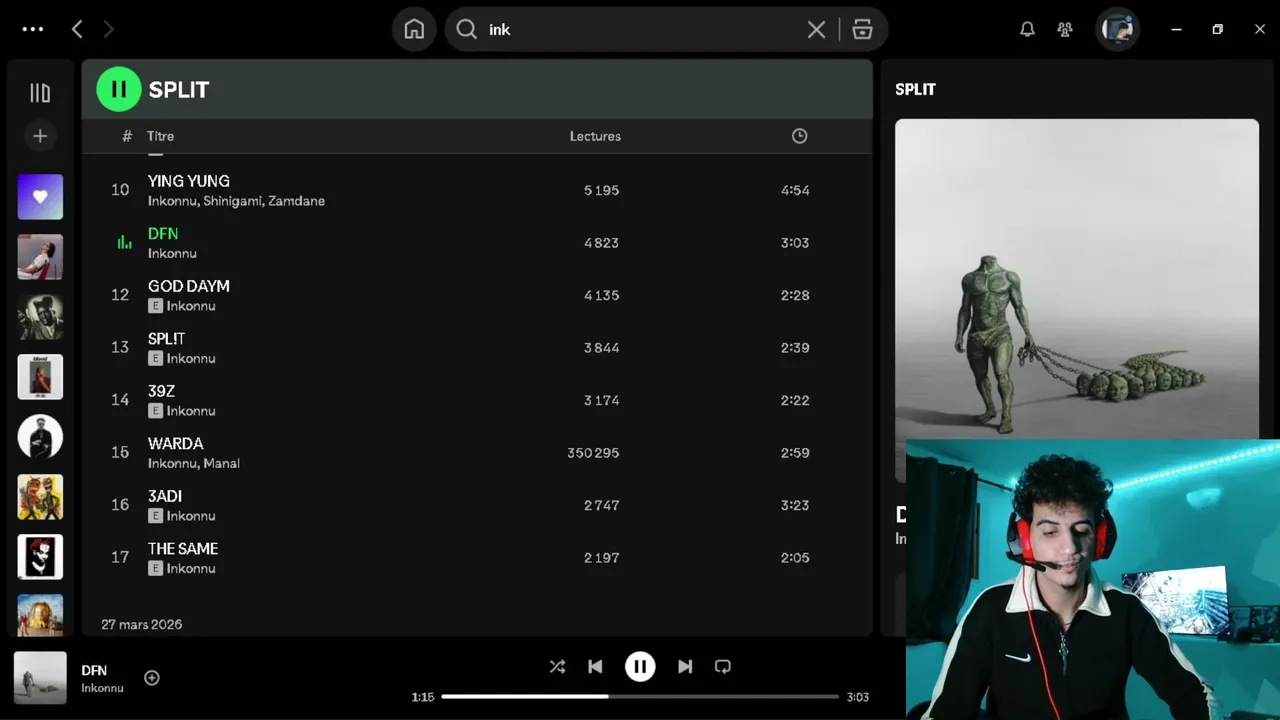Select the 39Z track
This screenshot has width=1280, height=720.
[x=161, y=391]
